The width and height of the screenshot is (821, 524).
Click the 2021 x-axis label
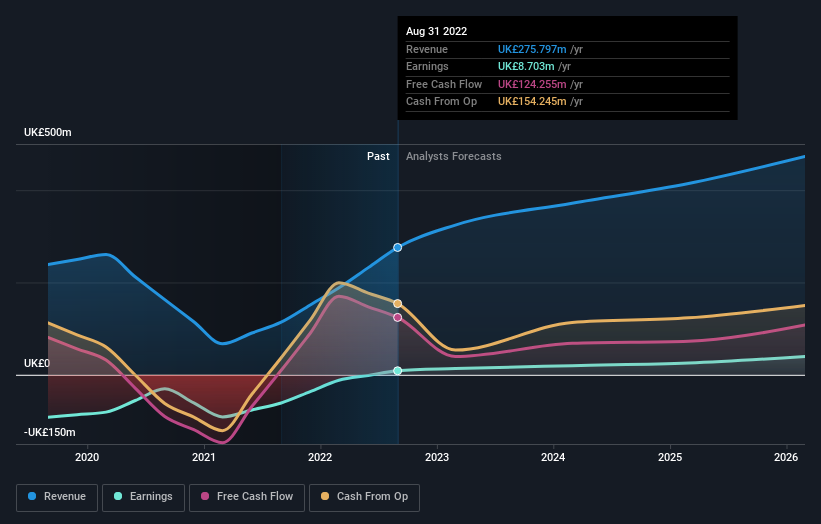[x=204, y=457]
